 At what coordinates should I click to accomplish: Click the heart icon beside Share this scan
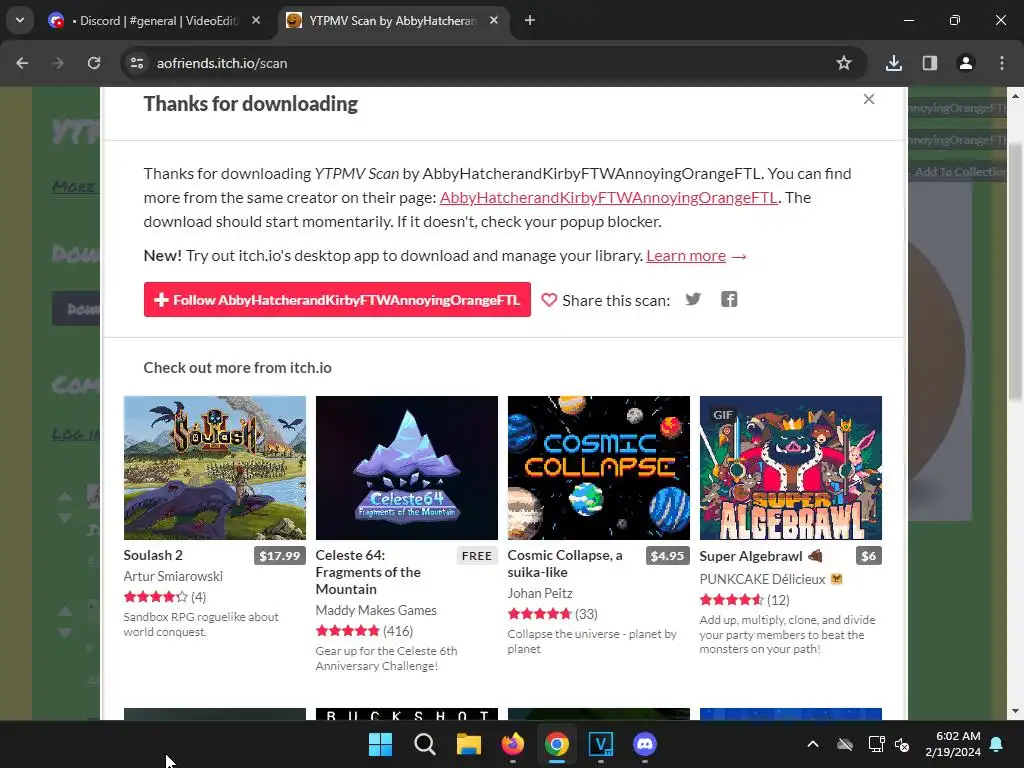pos(549,300)
